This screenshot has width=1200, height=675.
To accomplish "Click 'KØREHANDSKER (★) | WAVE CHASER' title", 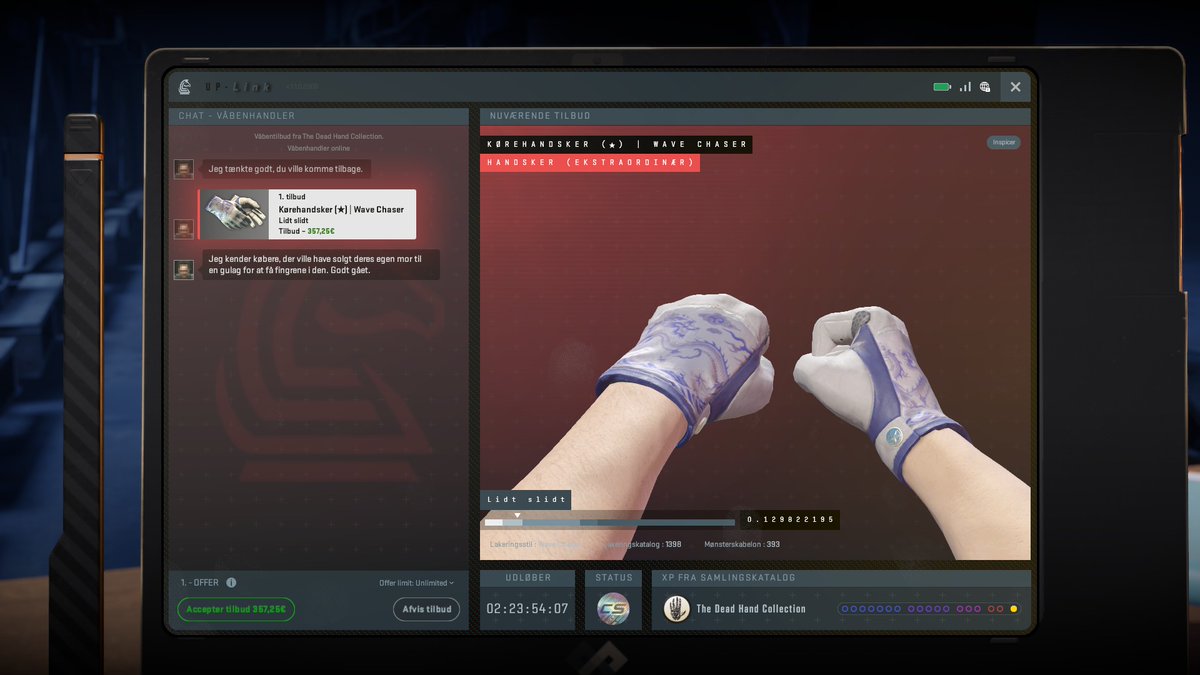I will [x=617, y=144].
